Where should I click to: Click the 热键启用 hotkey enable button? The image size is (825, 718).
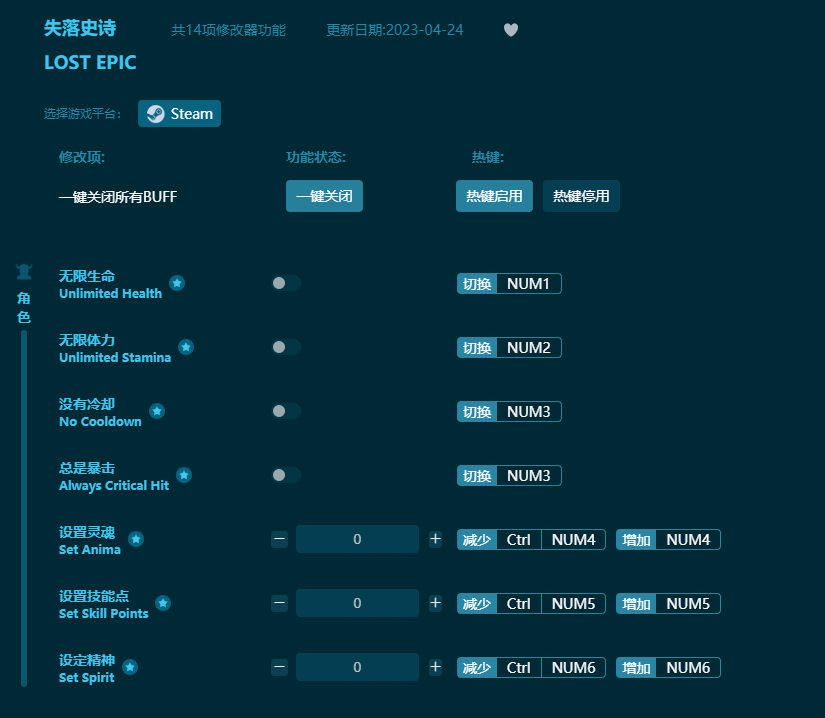pos(494,196)
